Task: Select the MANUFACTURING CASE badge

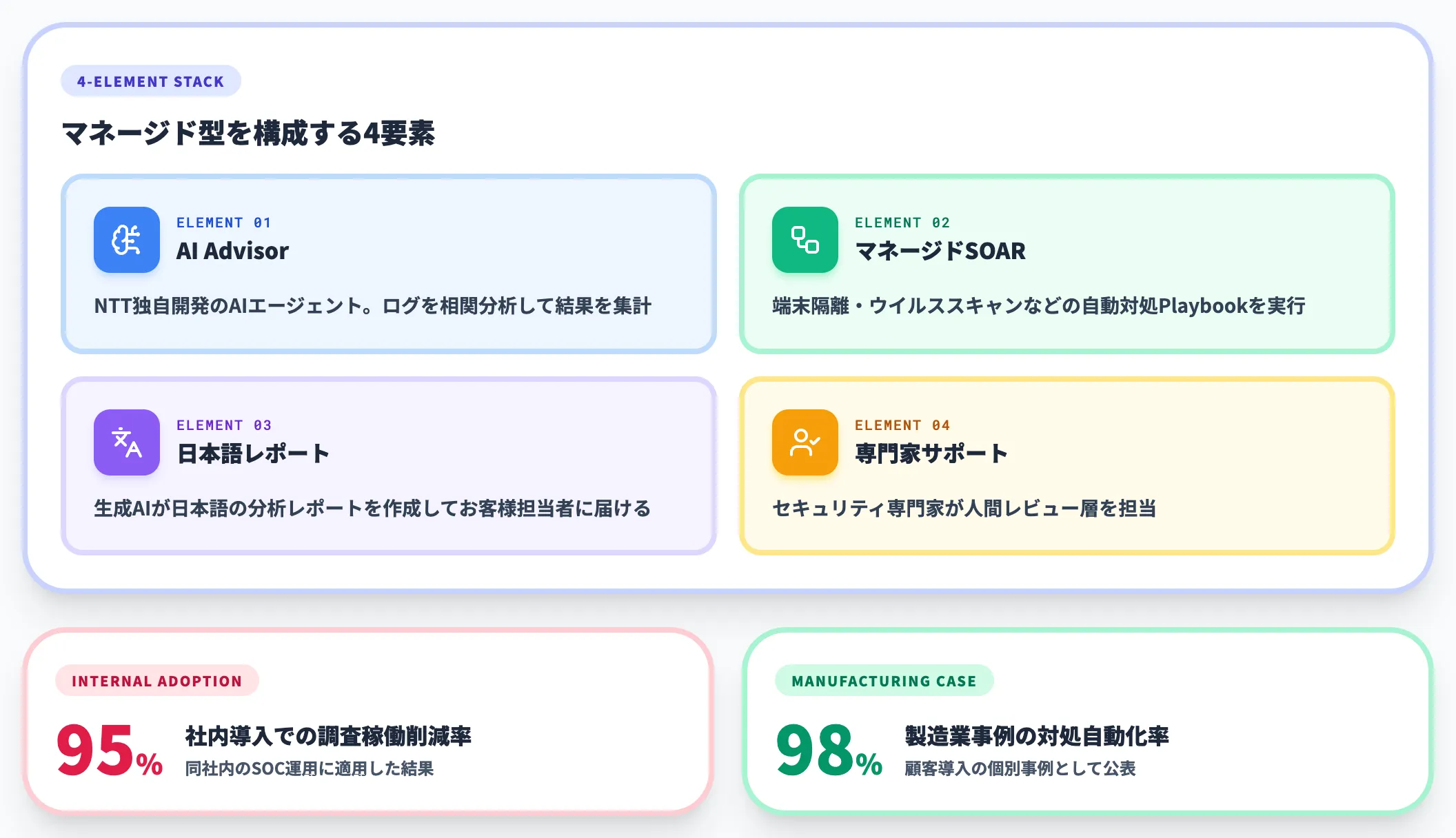Action: coord(884,681)
